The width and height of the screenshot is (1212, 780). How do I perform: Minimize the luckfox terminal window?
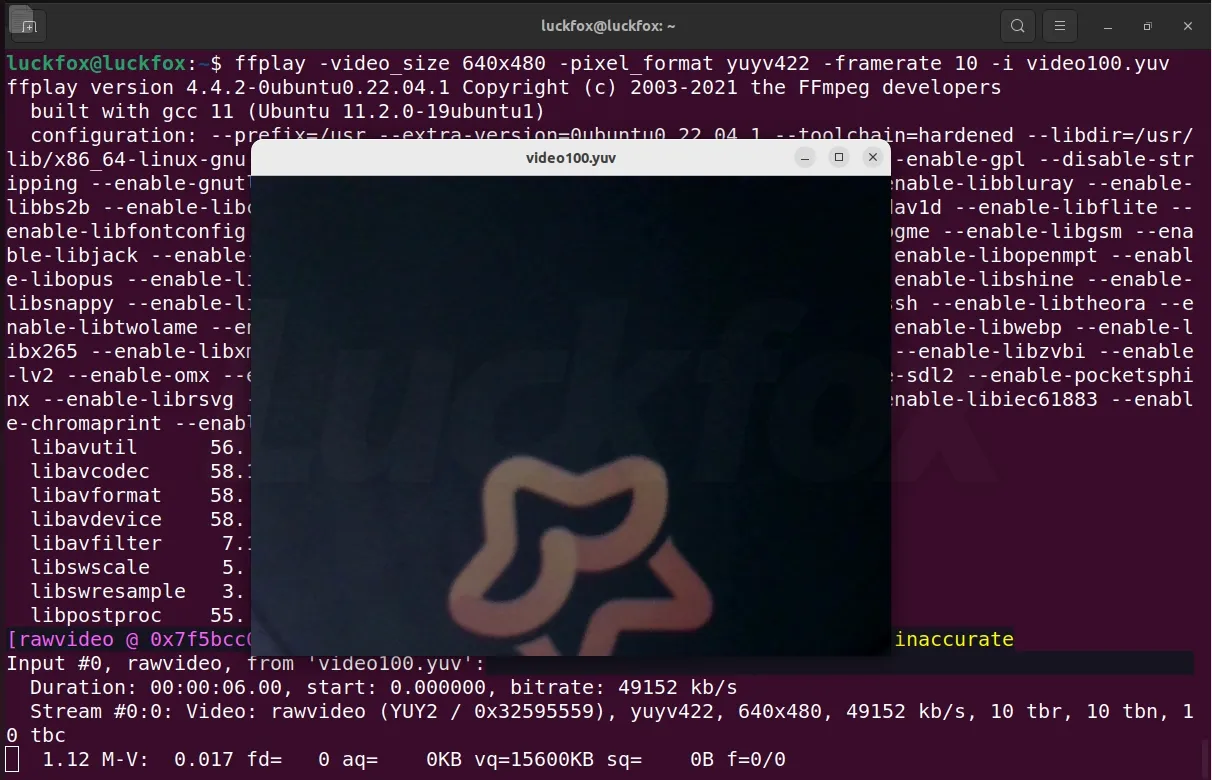pyautogui.click(x=1107, y=26)
